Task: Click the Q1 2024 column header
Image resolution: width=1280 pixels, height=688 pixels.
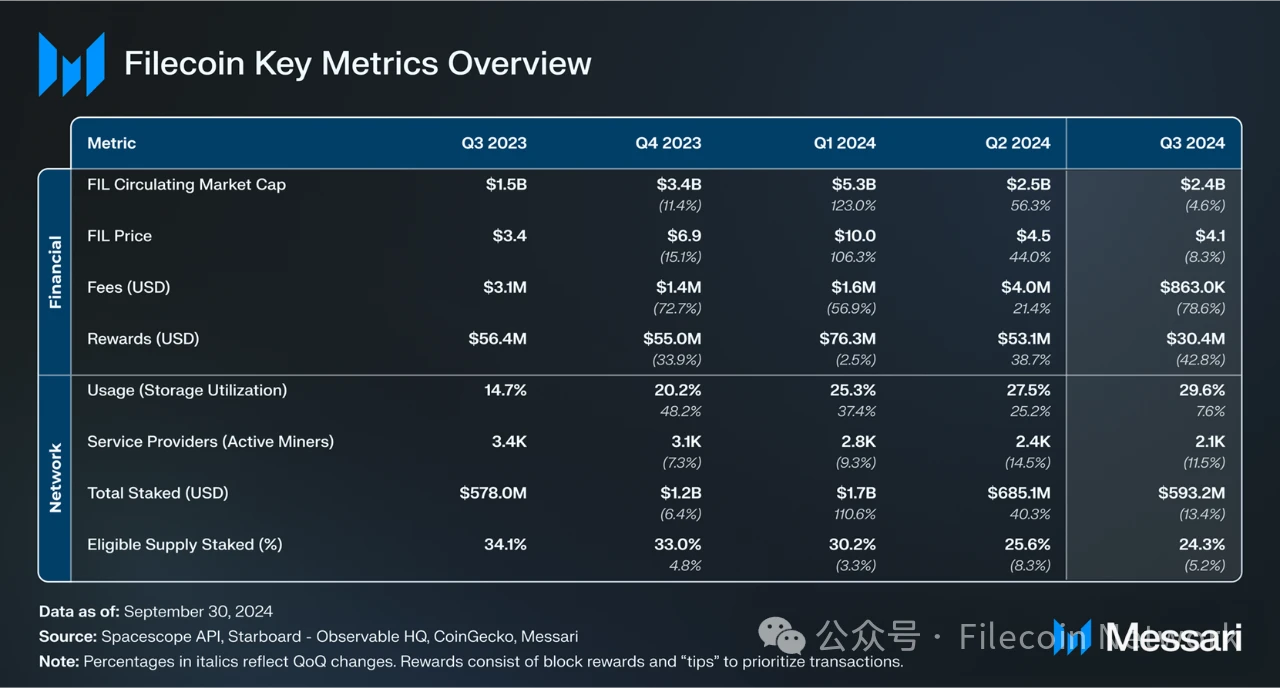Action: tap(844, 143)
